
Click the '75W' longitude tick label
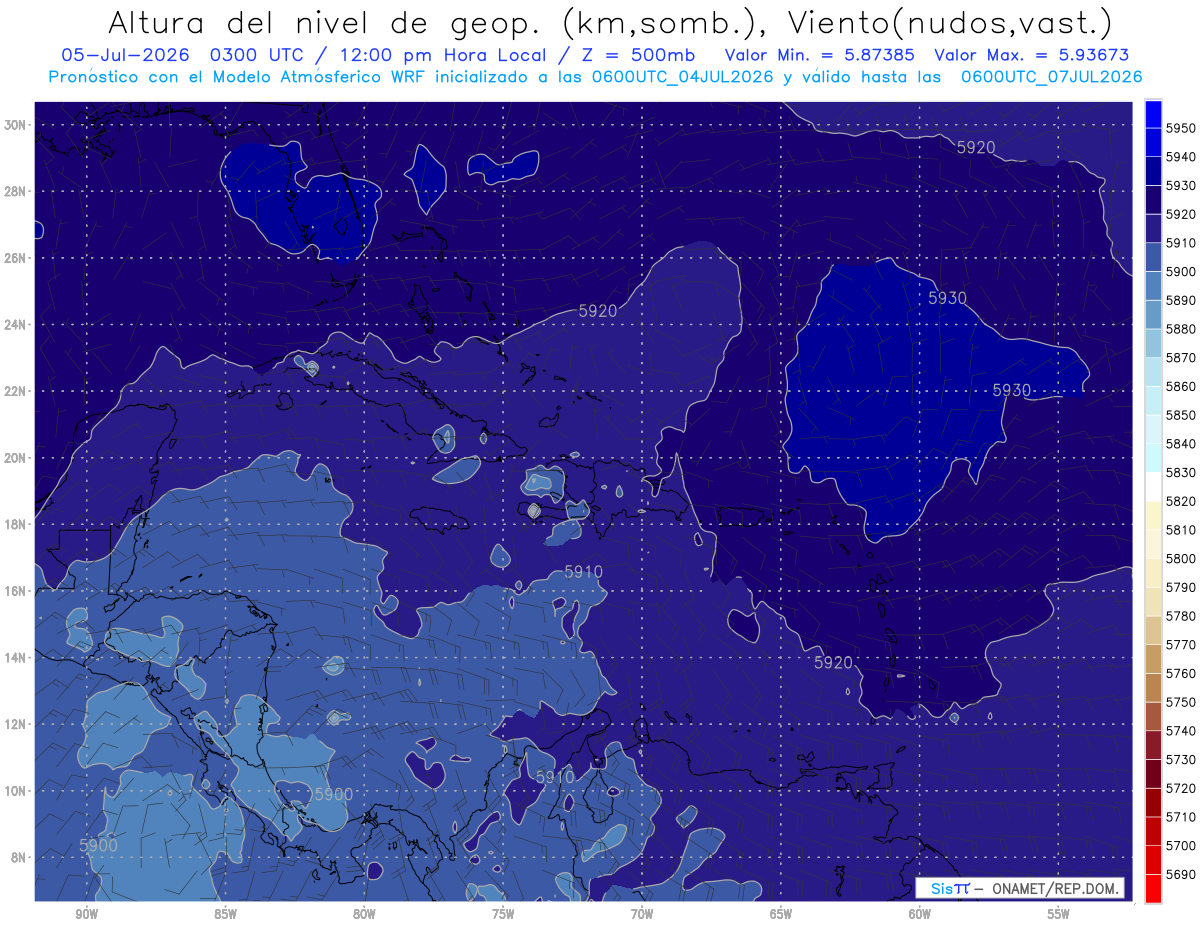coord(503,915)
